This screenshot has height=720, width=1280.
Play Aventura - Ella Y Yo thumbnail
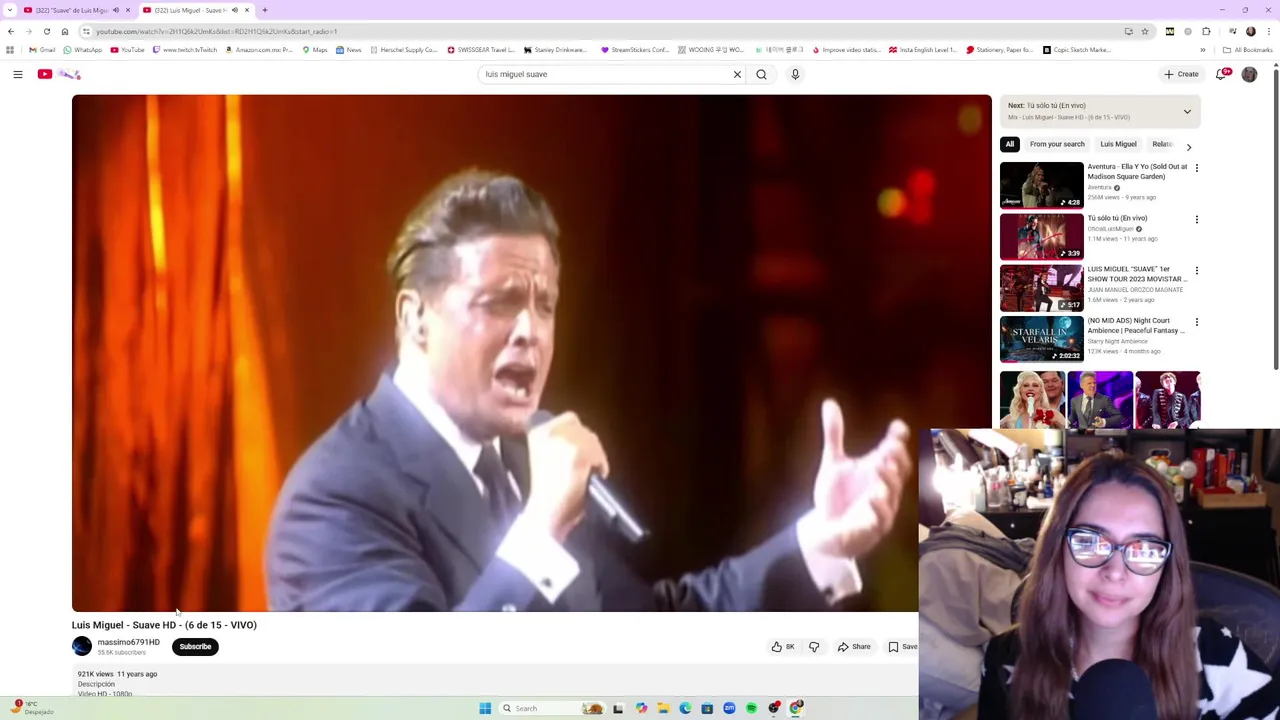pos(1041,185)
